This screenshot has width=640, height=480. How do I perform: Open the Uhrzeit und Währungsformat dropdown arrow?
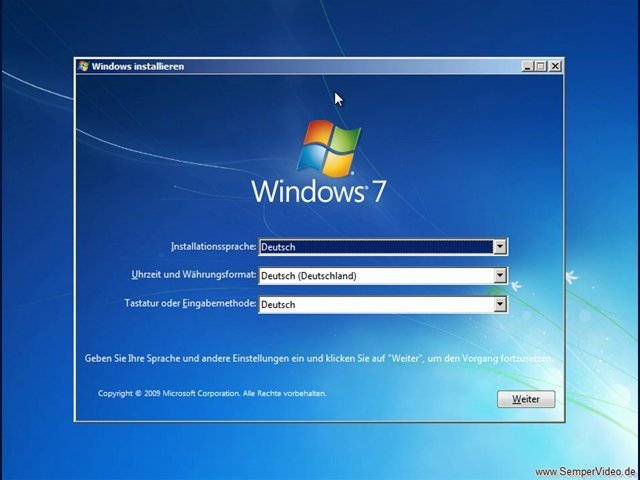pos(500,276)
